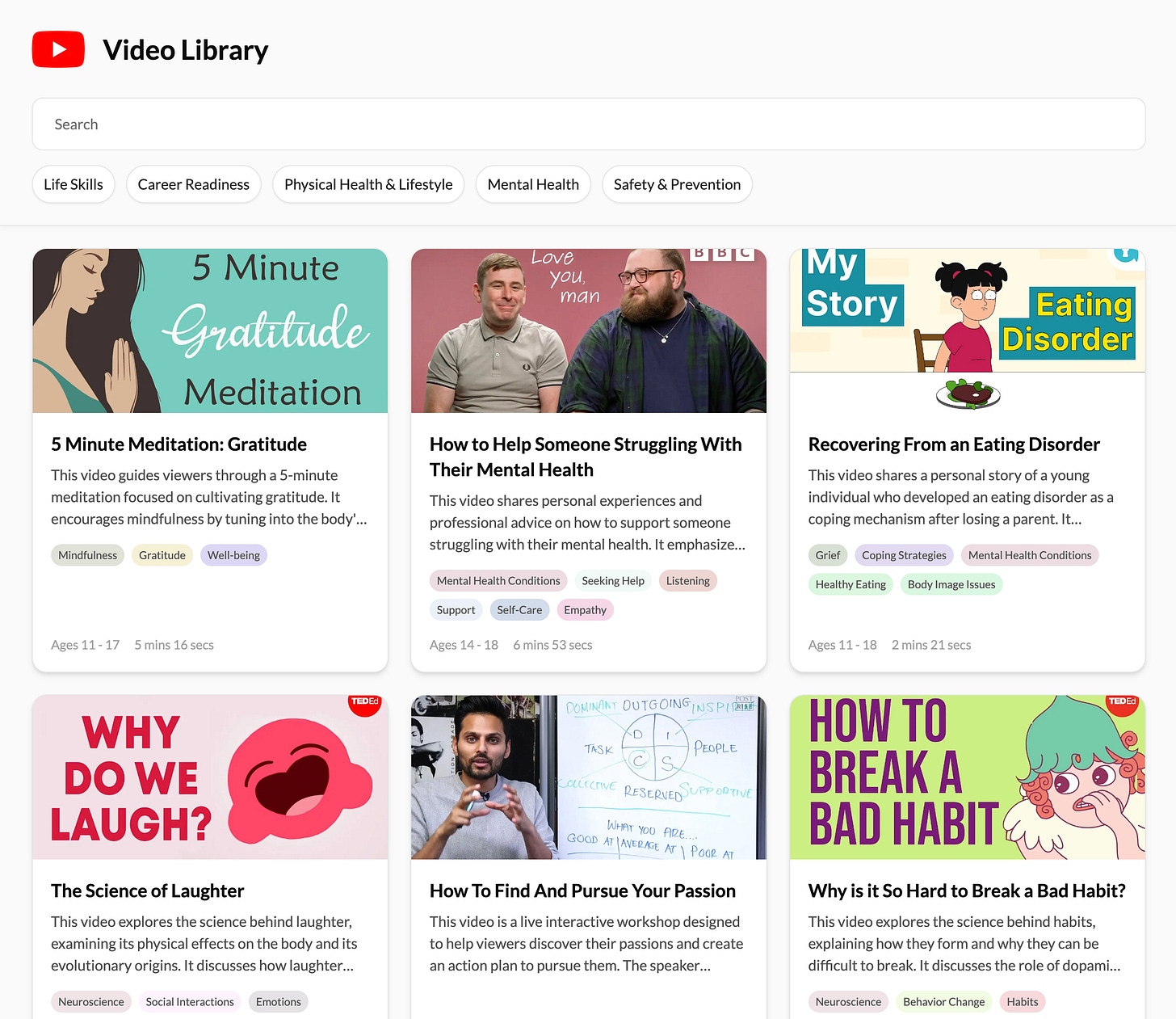
Task: Open title The Science of Laughter
Action: coord(147,891)
